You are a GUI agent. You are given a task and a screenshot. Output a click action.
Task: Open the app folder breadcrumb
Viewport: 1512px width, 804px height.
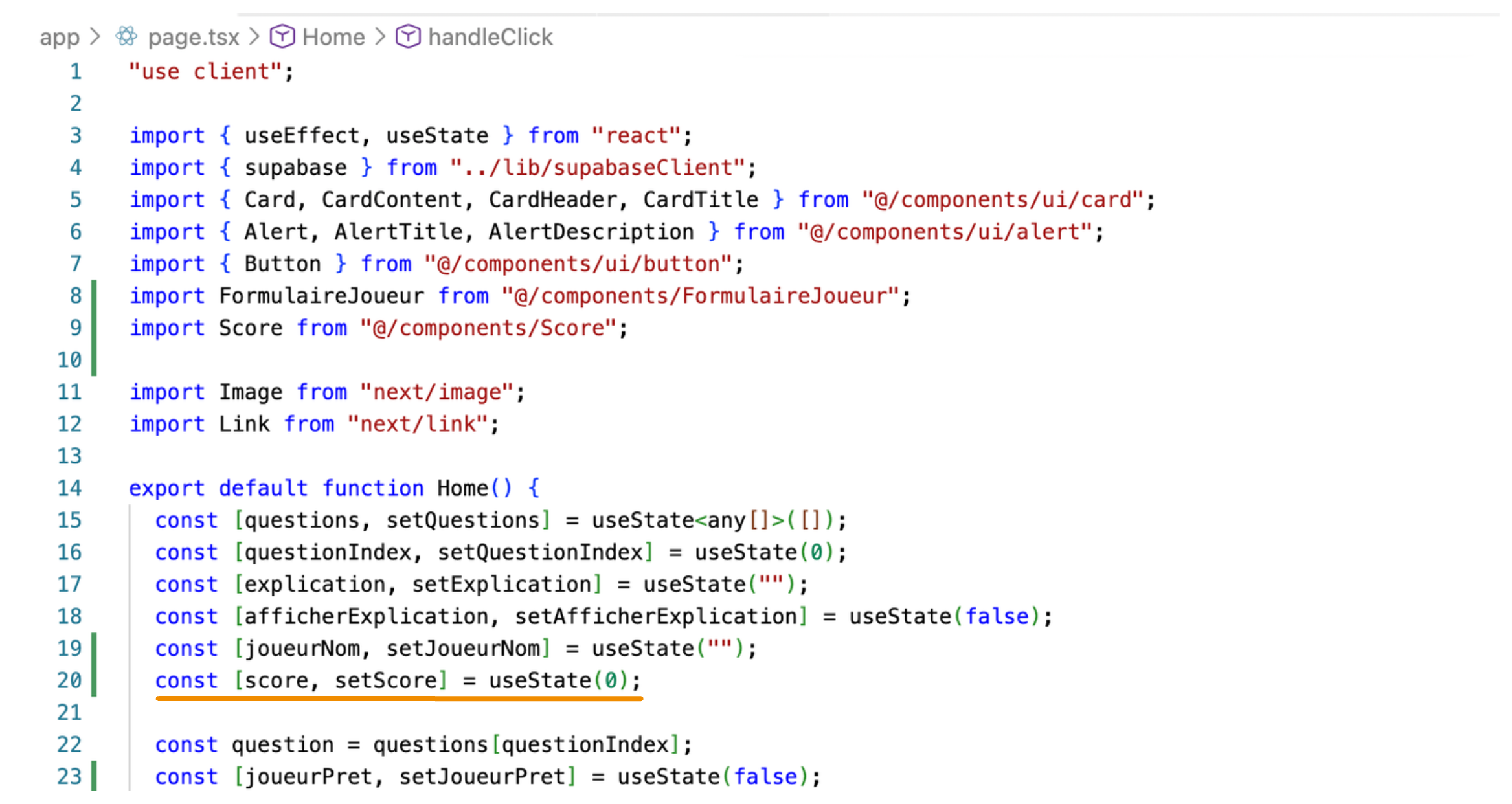point(60,37)
